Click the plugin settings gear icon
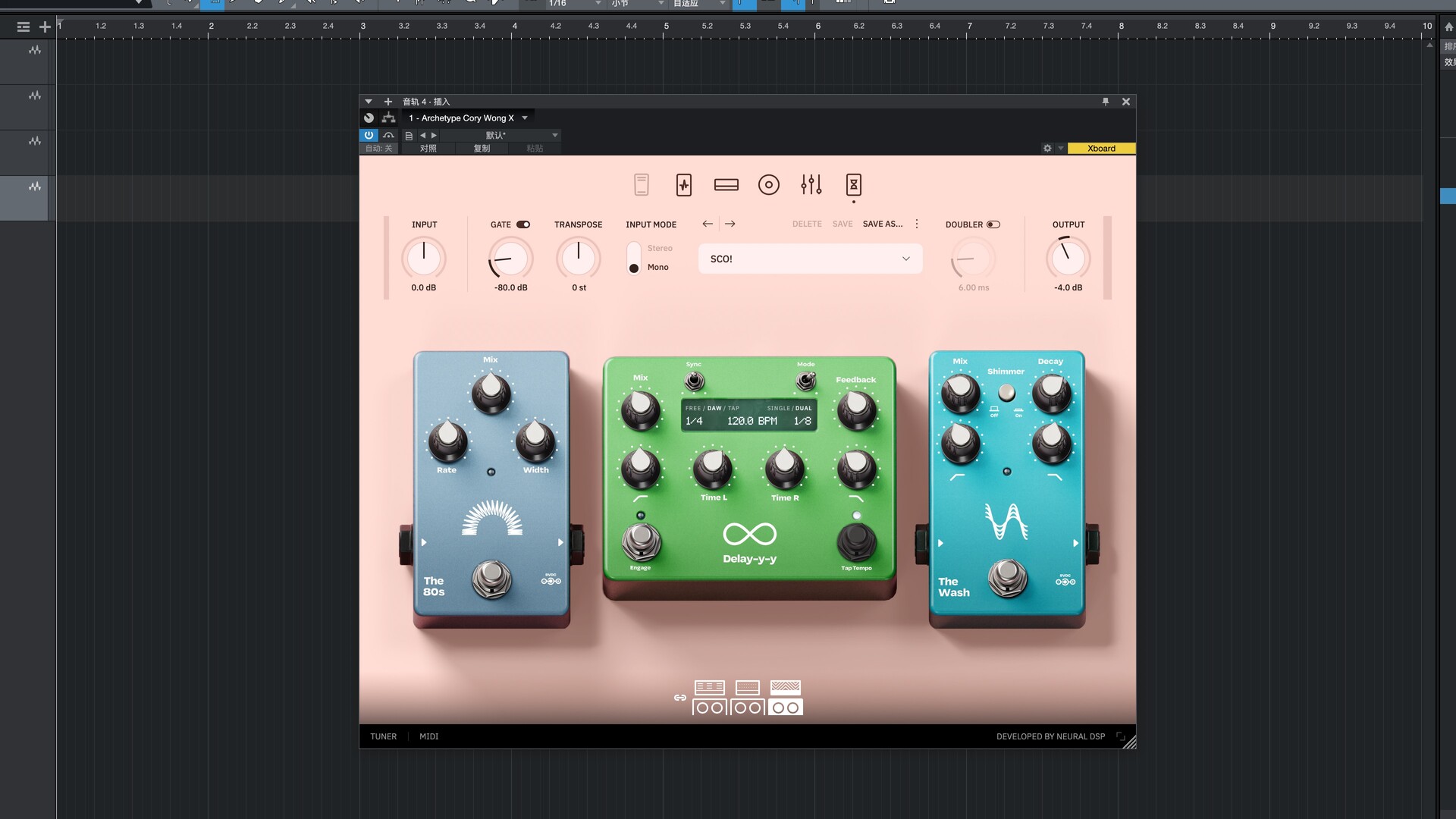Image resolution: width=1456 pixels, height=819 pixels. click(x=1047, y=149)
